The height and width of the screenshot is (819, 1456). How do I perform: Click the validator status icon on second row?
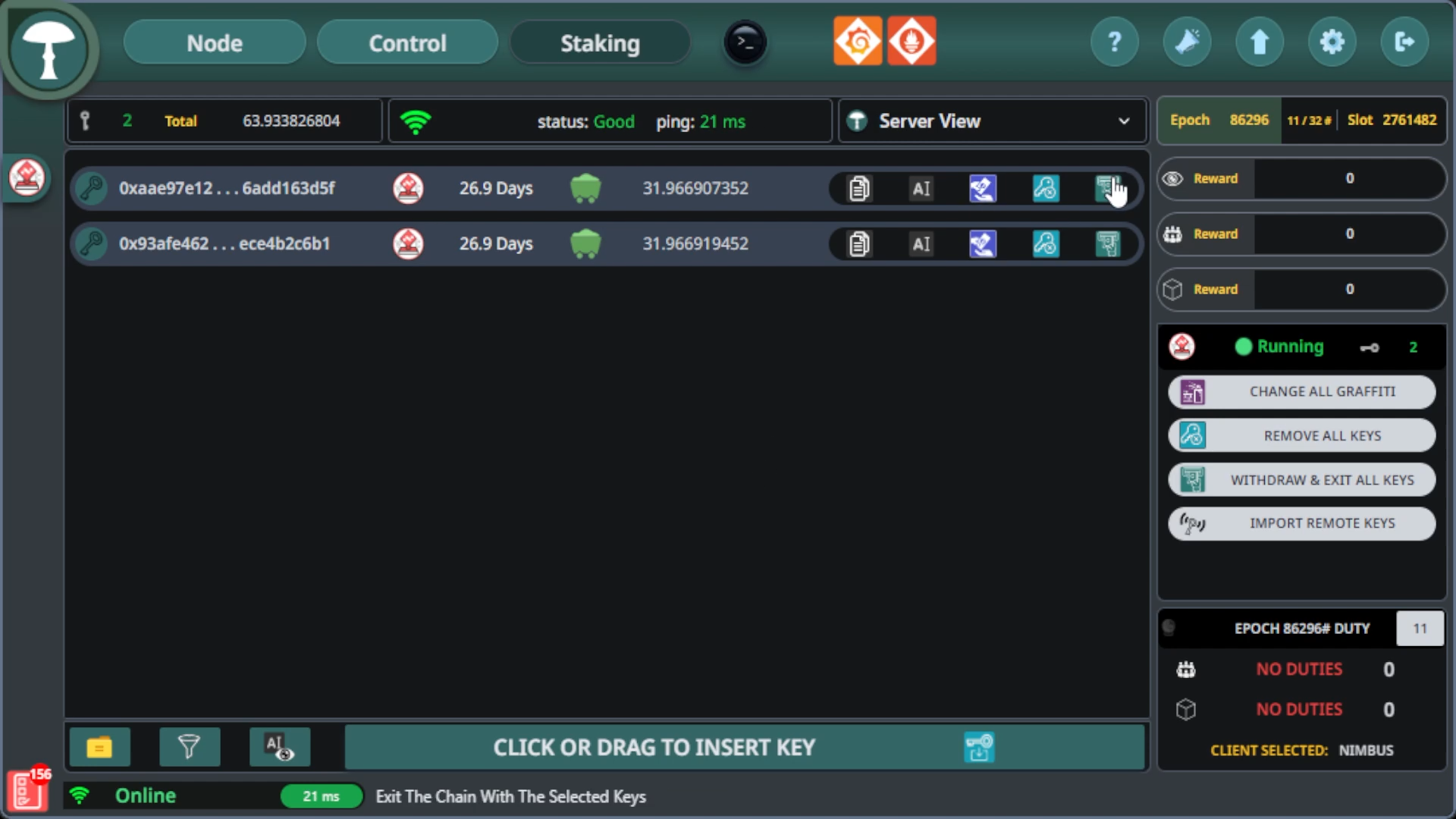click(408, 243)
